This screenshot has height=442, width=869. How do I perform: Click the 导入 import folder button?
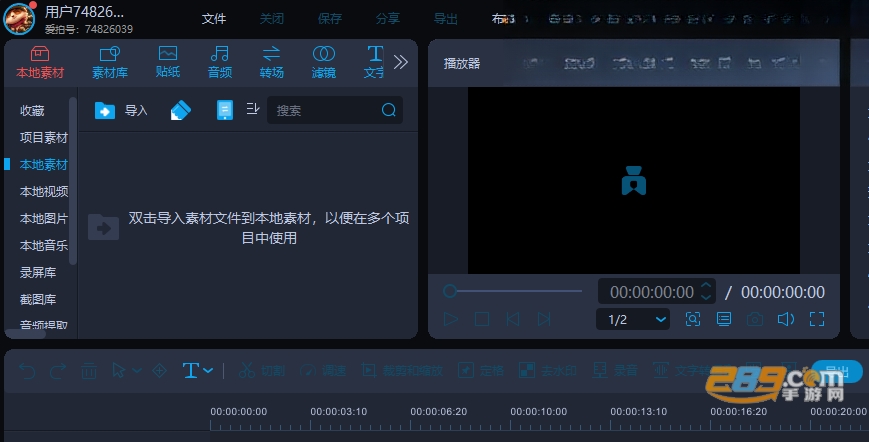[121, 110]
